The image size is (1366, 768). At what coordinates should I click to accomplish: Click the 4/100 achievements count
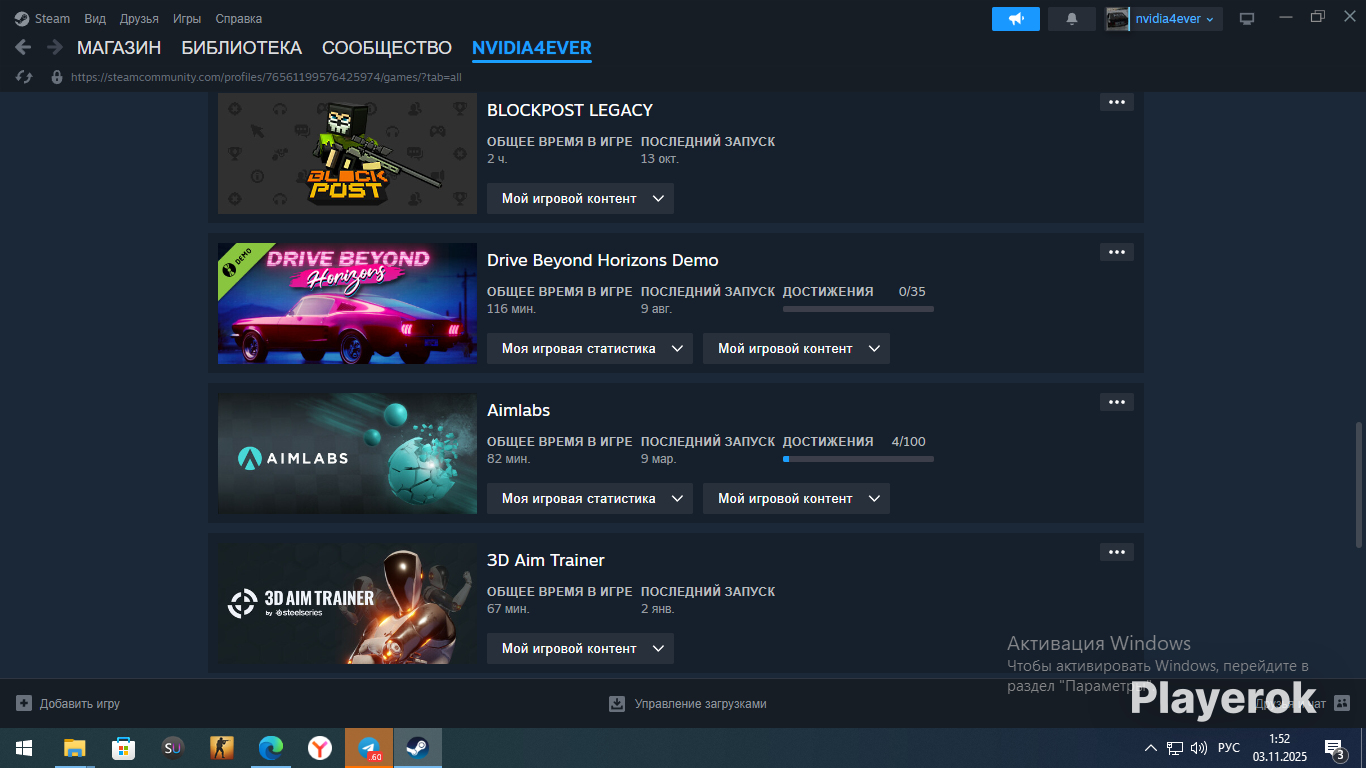[x=909, y=442]
